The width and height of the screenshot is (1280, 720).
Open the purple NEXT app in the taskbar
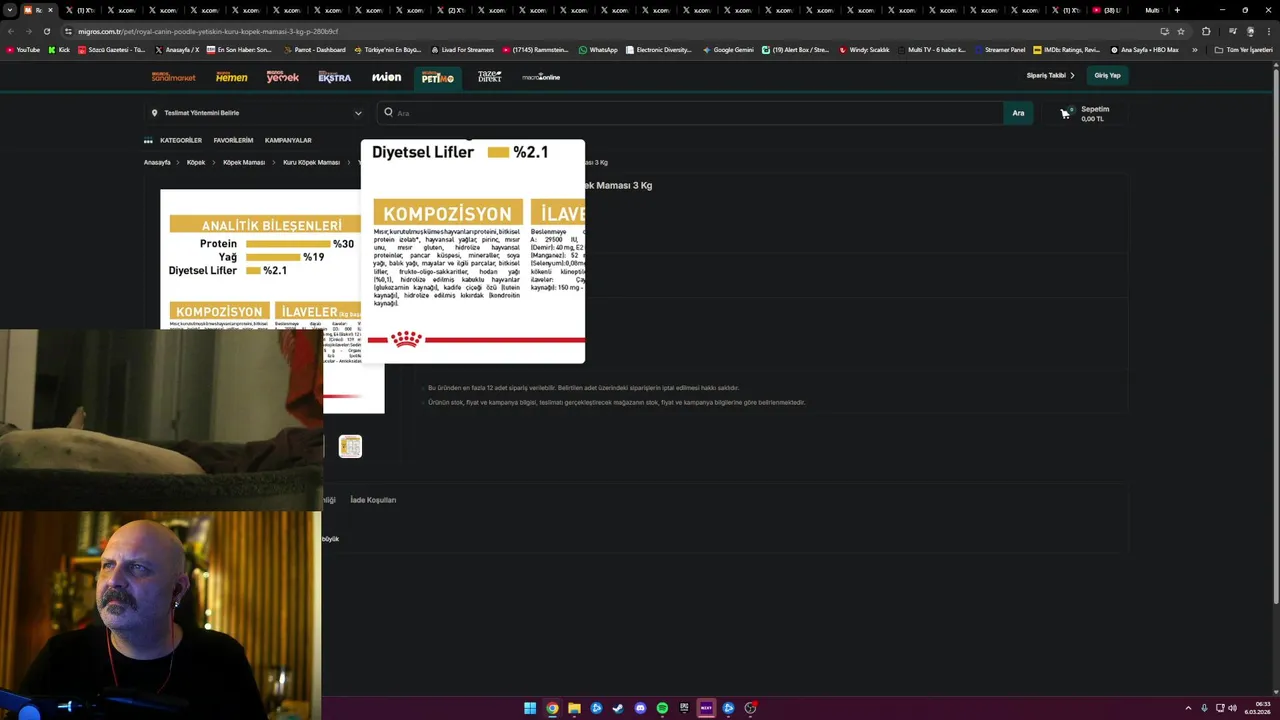coord(706,708)
